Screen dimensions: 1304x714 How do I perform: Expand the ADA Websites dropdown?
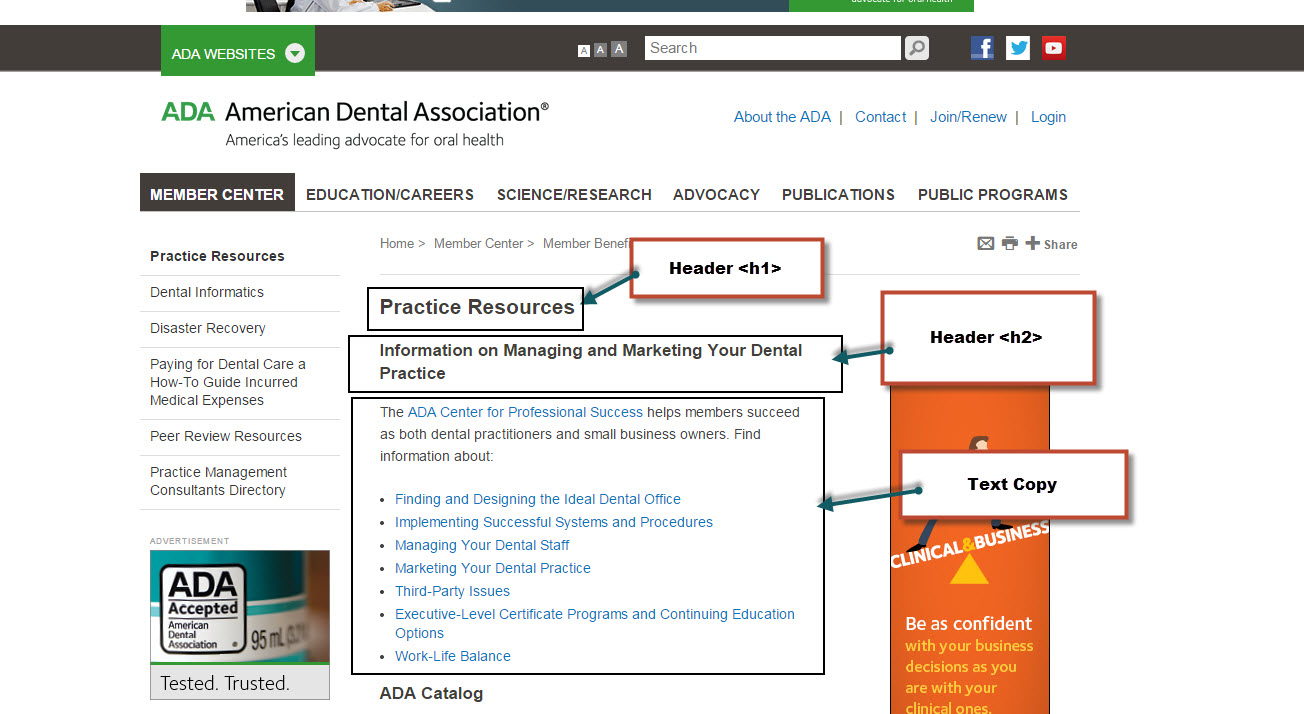point(238,53)
